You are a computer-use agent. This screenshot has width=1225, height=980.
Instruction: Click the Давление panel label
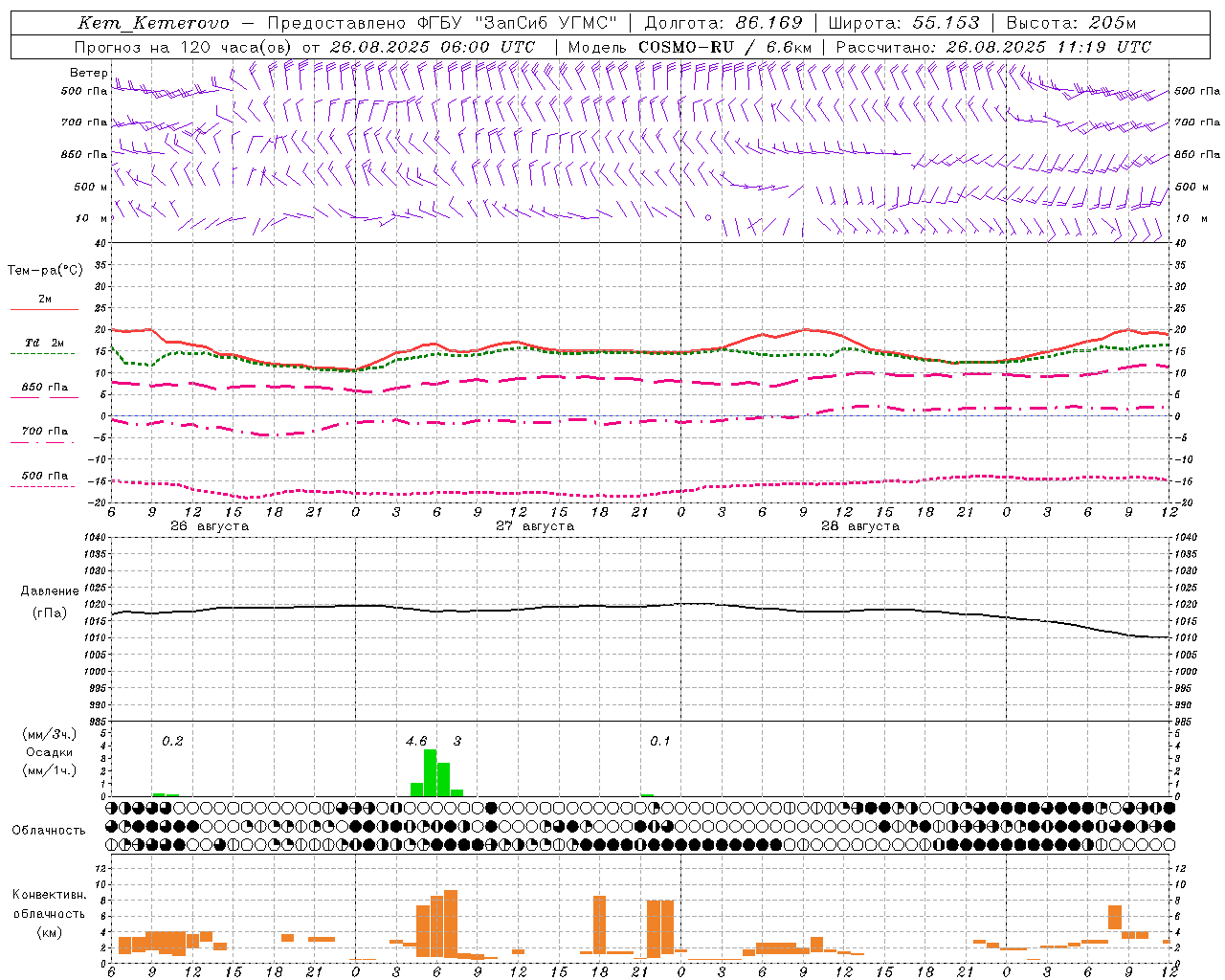point(50,591)
